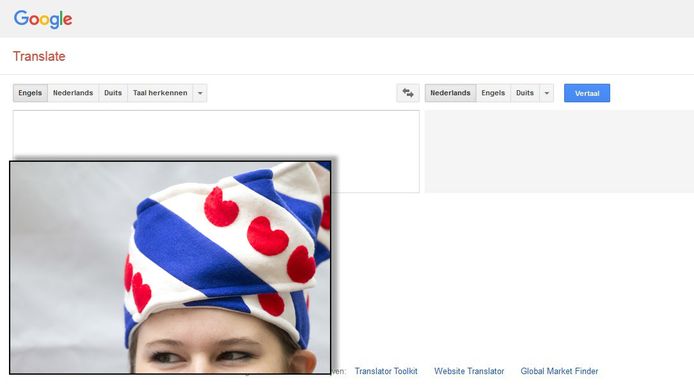Select Duits as target language

click(525, 93)
